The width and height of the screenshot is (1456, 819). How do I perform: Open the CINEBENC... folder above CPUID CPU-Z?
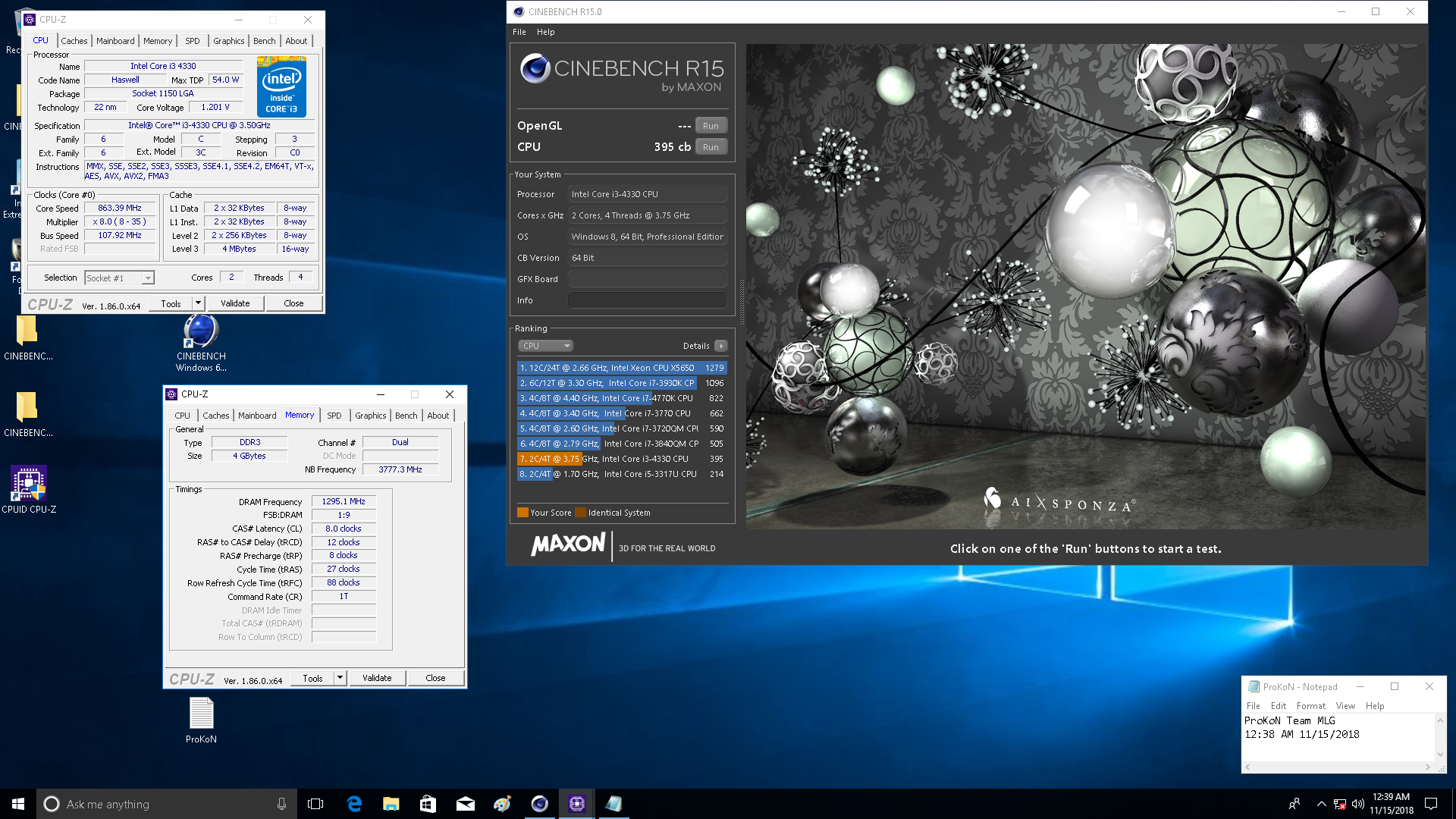[x=28, y=415]
